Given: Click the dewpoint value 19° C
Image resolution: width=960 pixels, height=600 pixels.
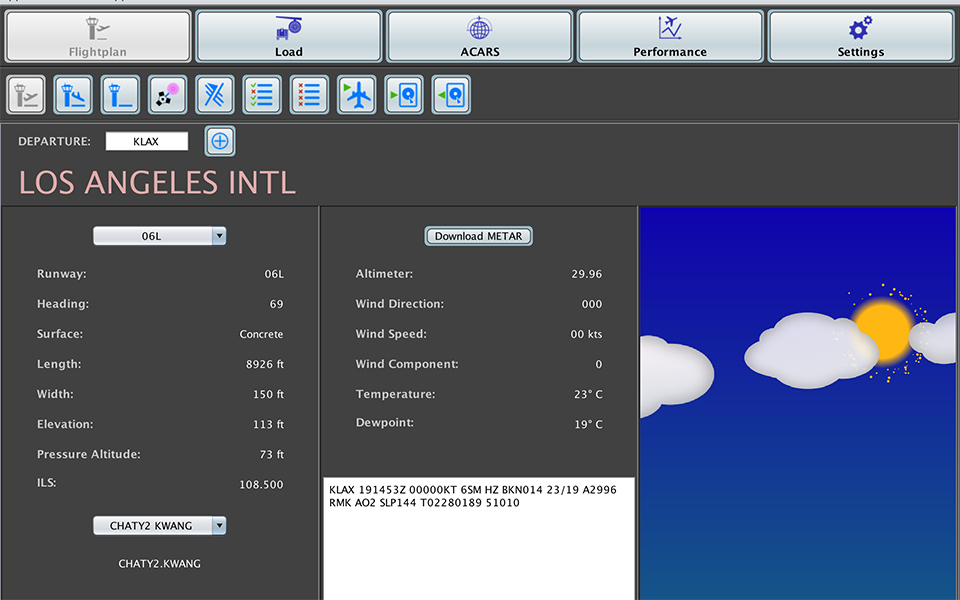Looking at the screenshot, I should click(x=588, y=424).
